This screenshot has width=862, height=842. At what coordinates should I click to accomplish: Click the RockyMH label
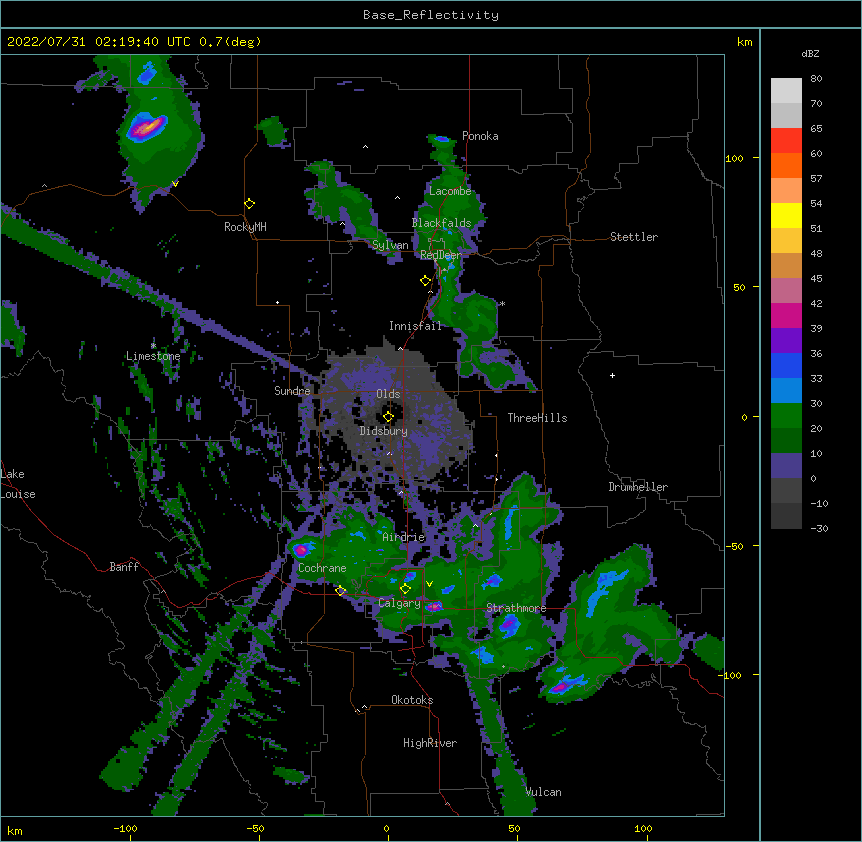(x=245, y=227)
